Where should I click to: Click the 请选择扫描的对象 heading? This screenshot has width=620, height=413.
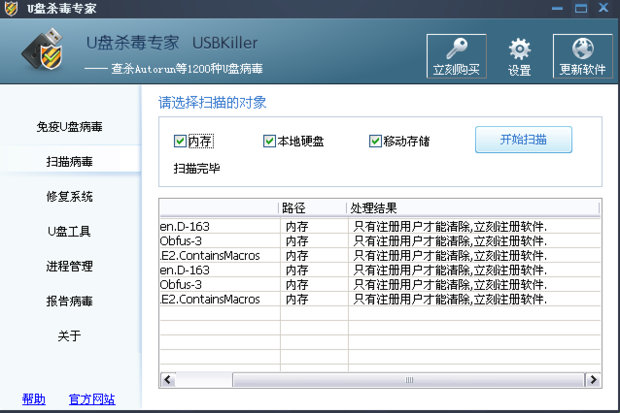[212, 102]
